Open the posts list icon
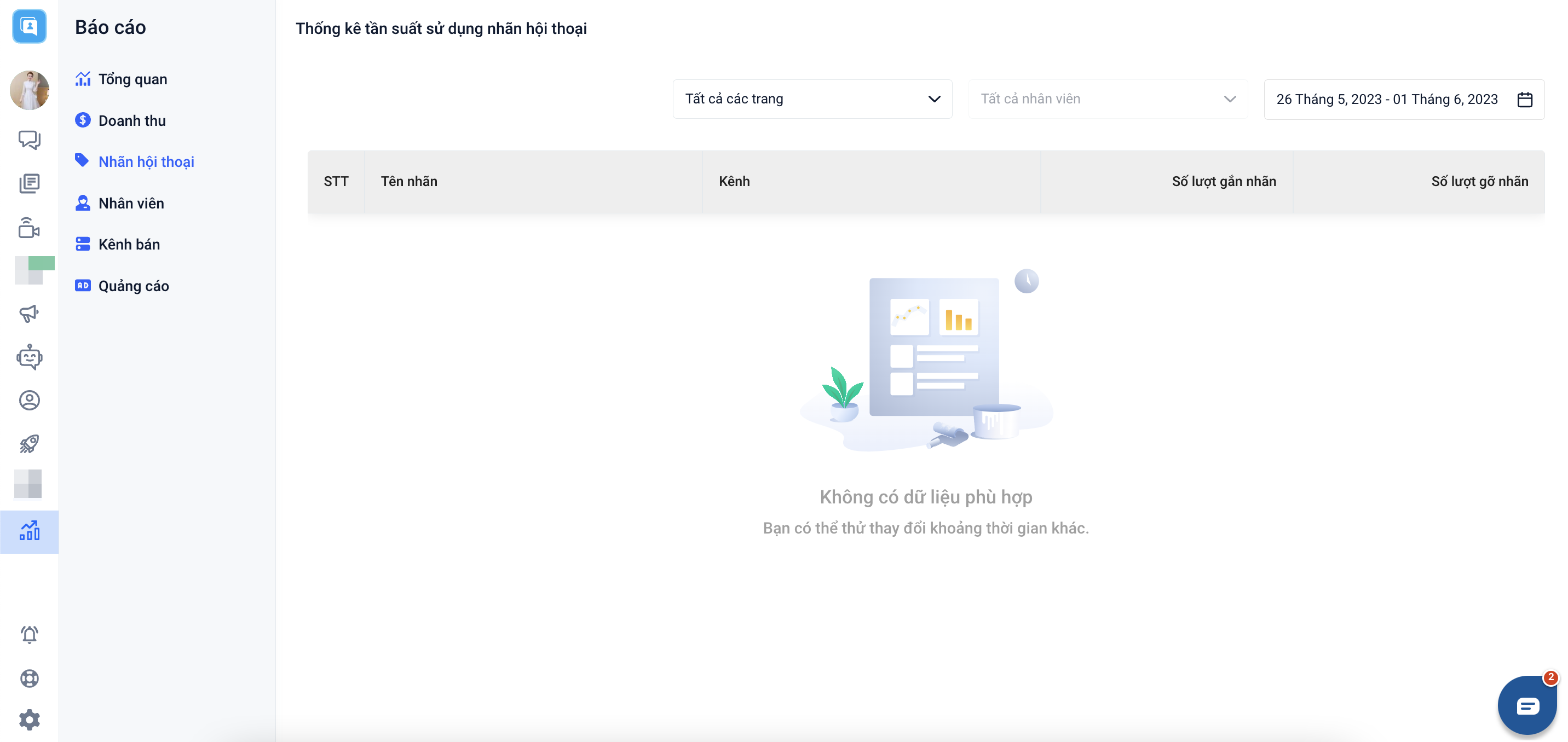 (29, 183)
